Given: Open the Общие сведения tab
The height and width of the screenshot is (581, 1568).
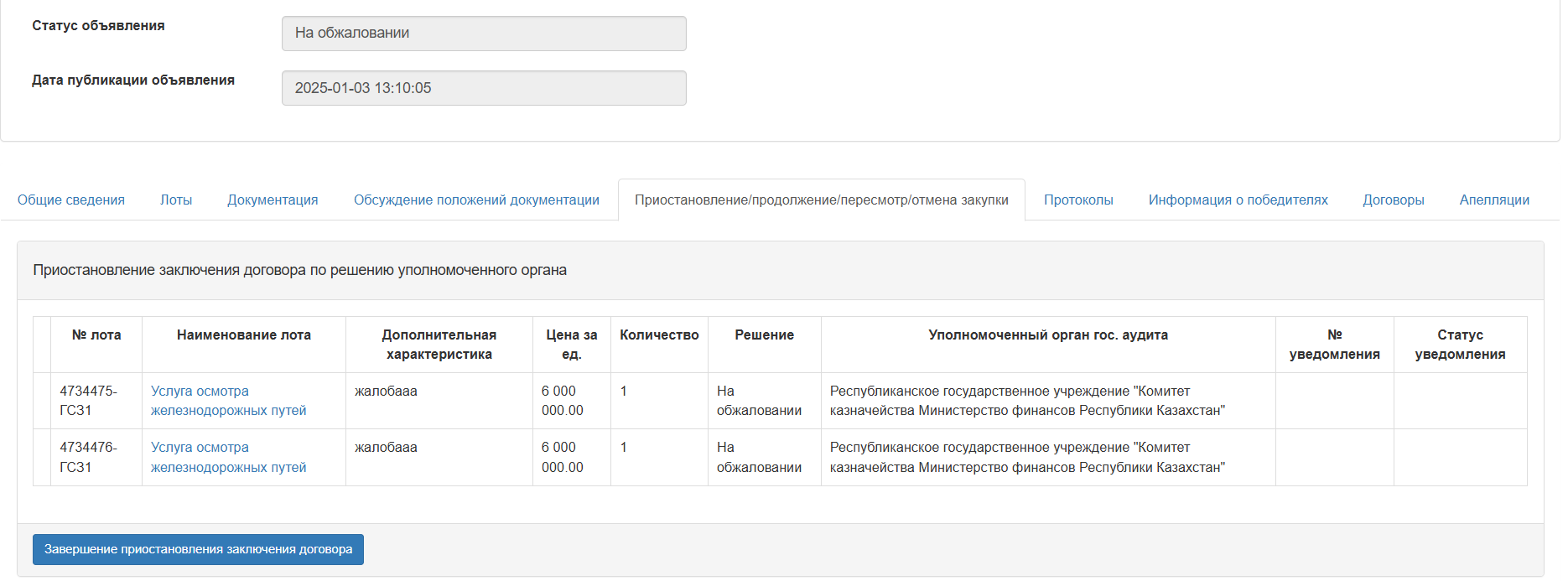Looking at the screenshot, I should 71,200.
